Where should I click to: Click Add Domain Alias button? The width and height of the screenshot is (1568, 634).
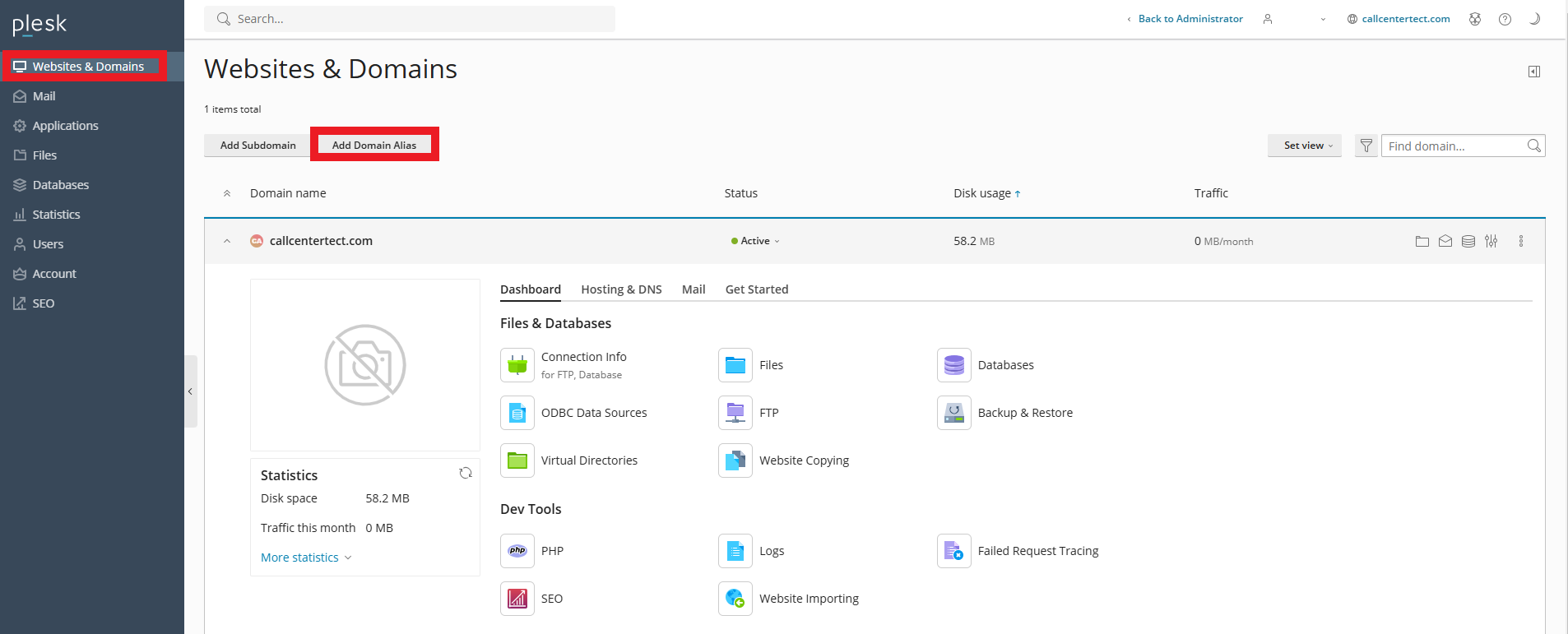point(374,146)
